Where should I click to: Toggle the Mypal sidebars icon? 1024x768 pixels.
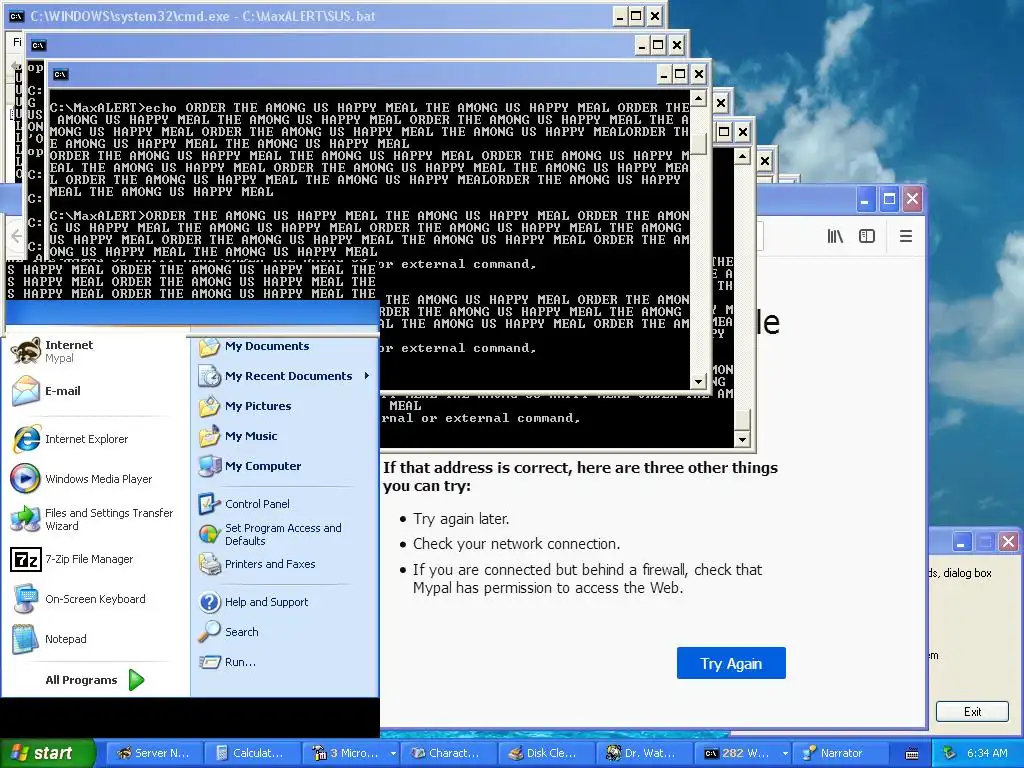[x=867, y=236]
